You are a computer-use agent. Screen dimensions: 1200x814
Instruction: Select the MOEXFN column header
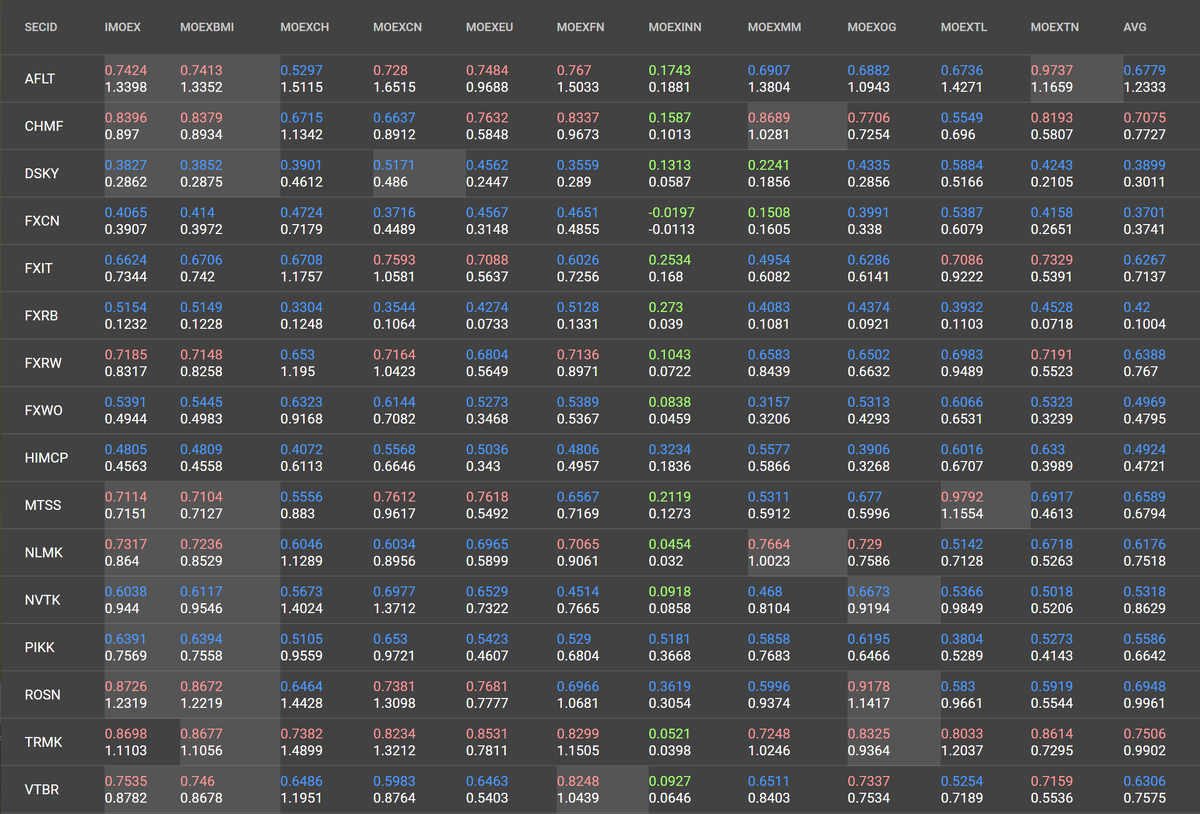[581, 27]
